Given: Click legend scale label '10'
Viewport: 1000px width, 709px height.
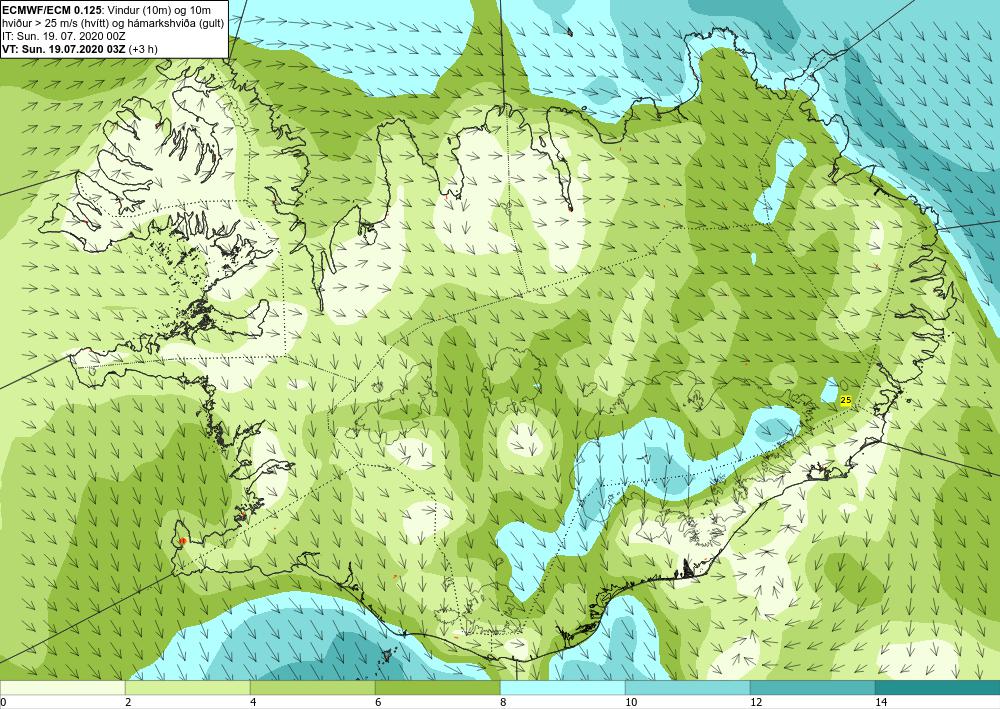Looking at the screenshot, I should tap(631, 702).
